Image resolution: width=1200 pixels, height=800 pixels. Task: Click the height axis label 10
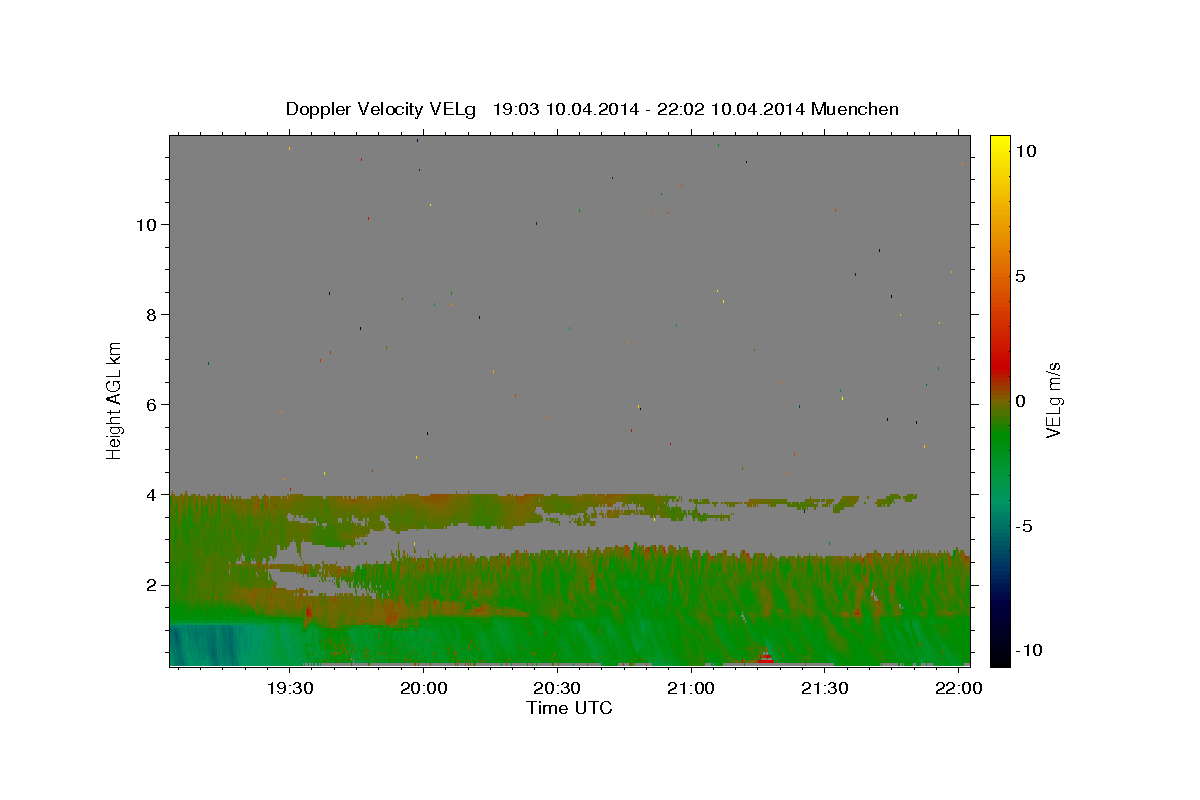148,225
